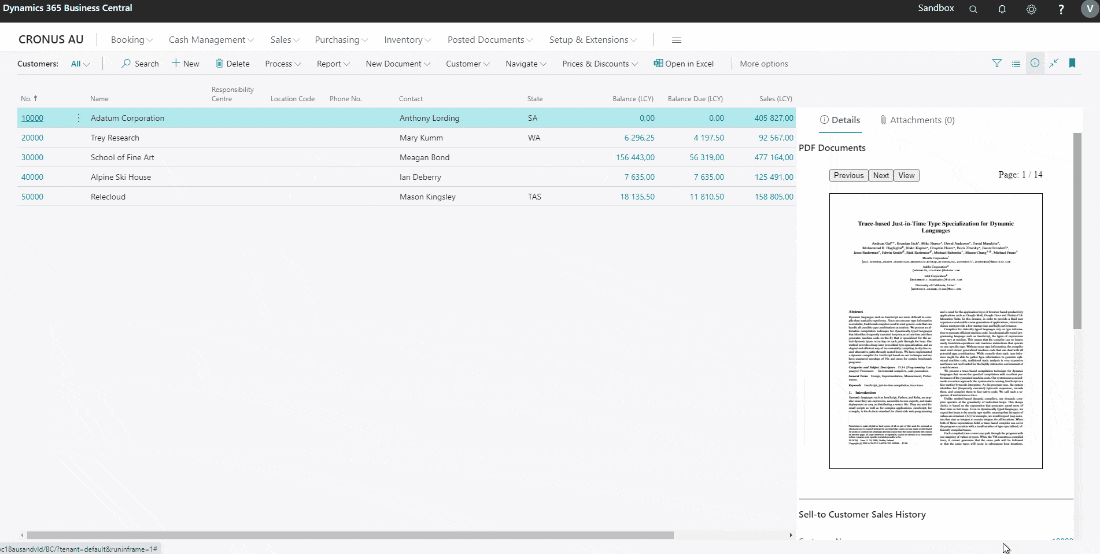Open notifications bell in the top bar
Viewport: 1100px width, 554px height.
(1002, 9)
